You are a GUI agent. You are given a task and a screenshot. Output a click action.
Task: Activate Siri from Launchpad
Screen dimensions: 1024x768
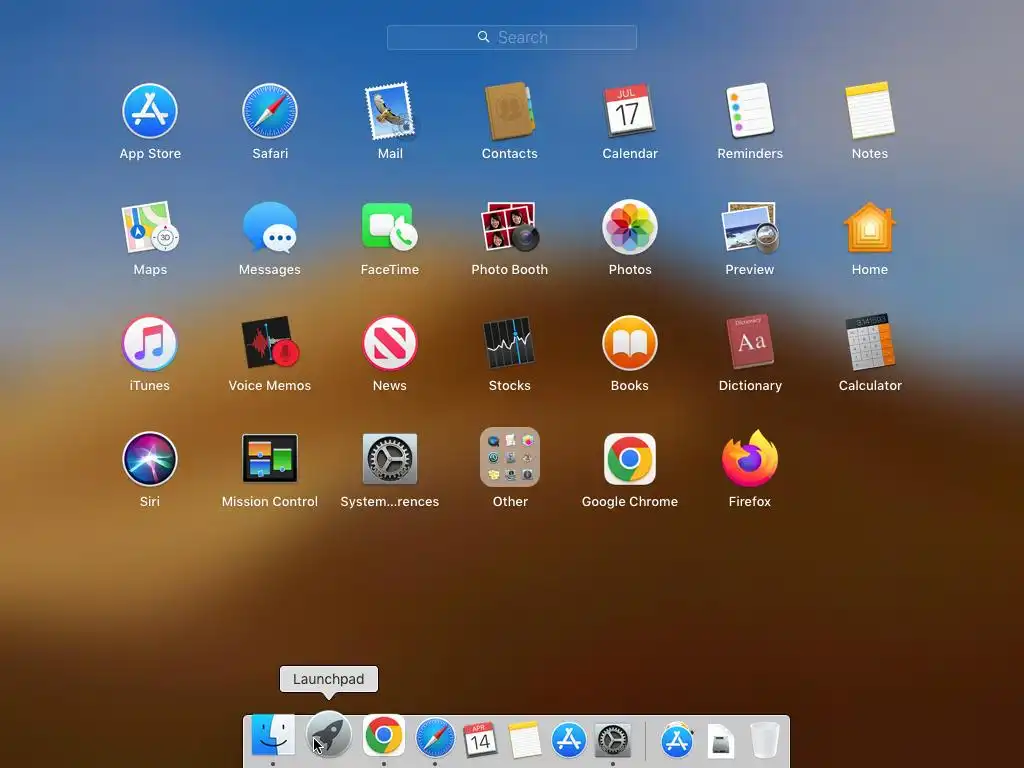tap(150, 459)
